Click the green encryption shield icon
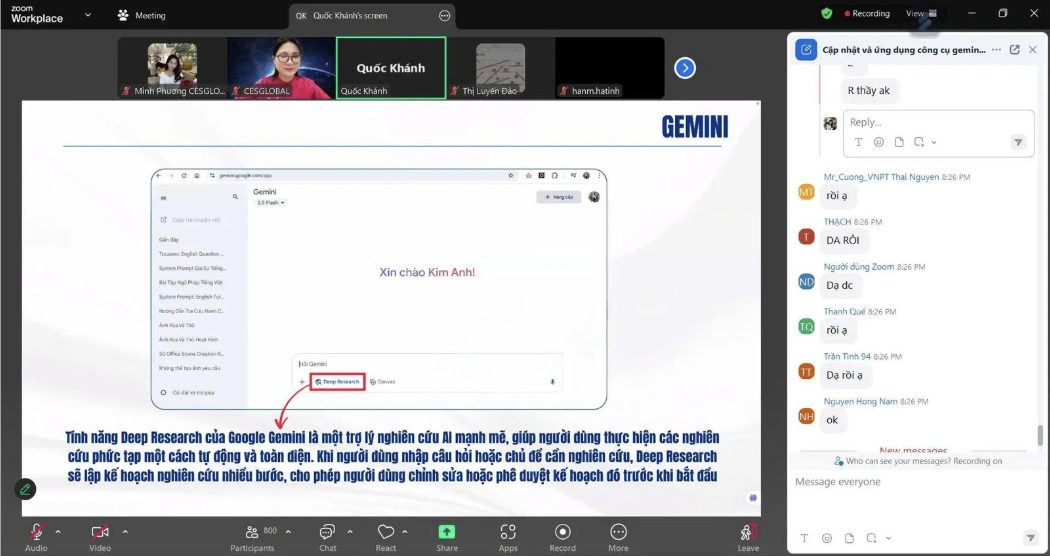This screenshot has height=556, width=1050. tap(827, 13)
